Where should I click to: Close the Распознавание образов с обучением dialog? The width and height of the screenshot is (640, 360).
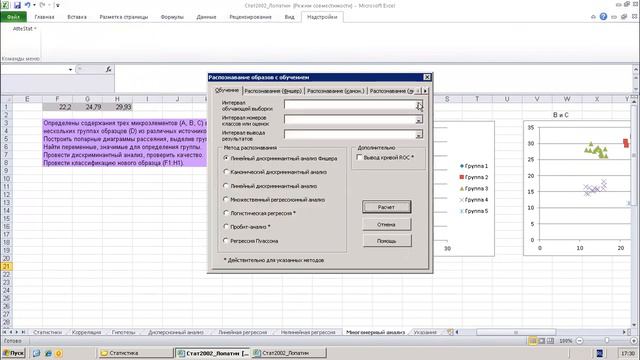coord(427,77)
